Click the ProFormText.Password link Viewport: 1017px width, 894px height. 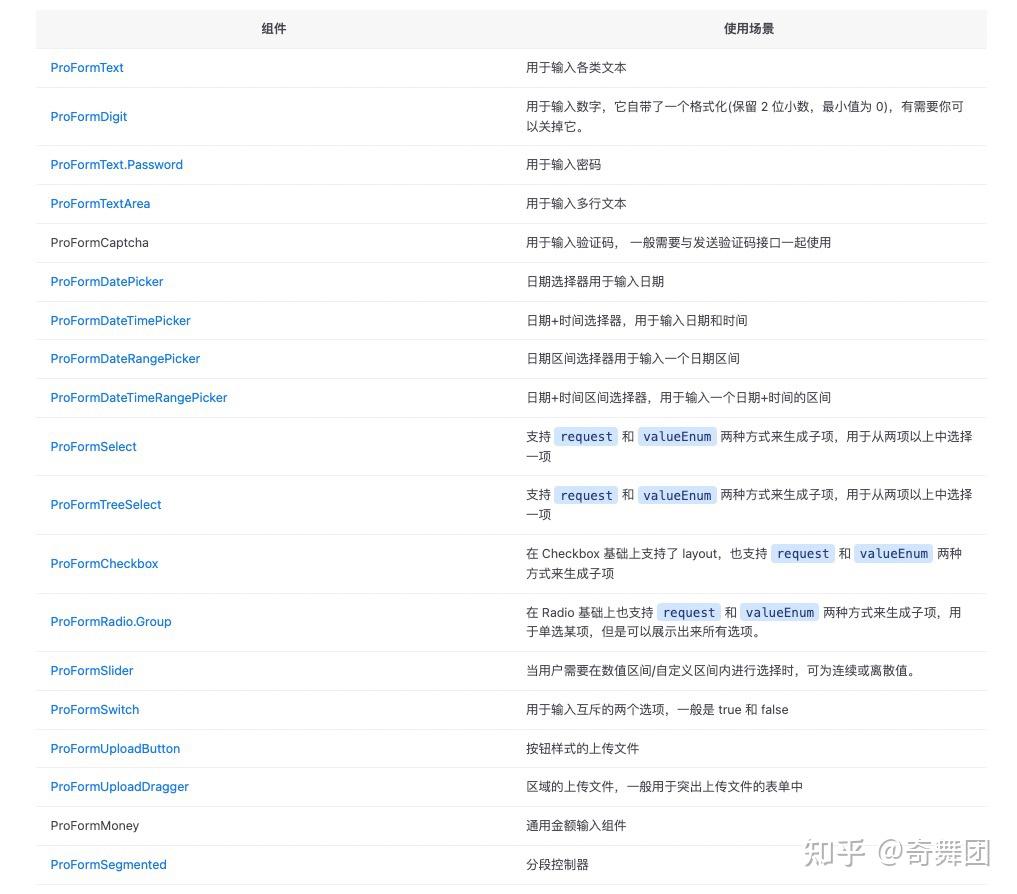(x=116, y=164)
